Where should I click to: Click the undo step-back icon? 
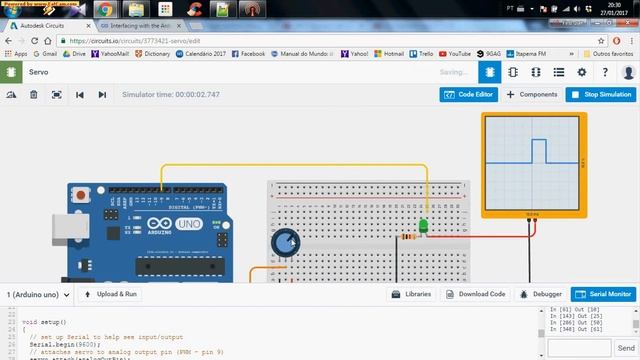click(80, 95)
